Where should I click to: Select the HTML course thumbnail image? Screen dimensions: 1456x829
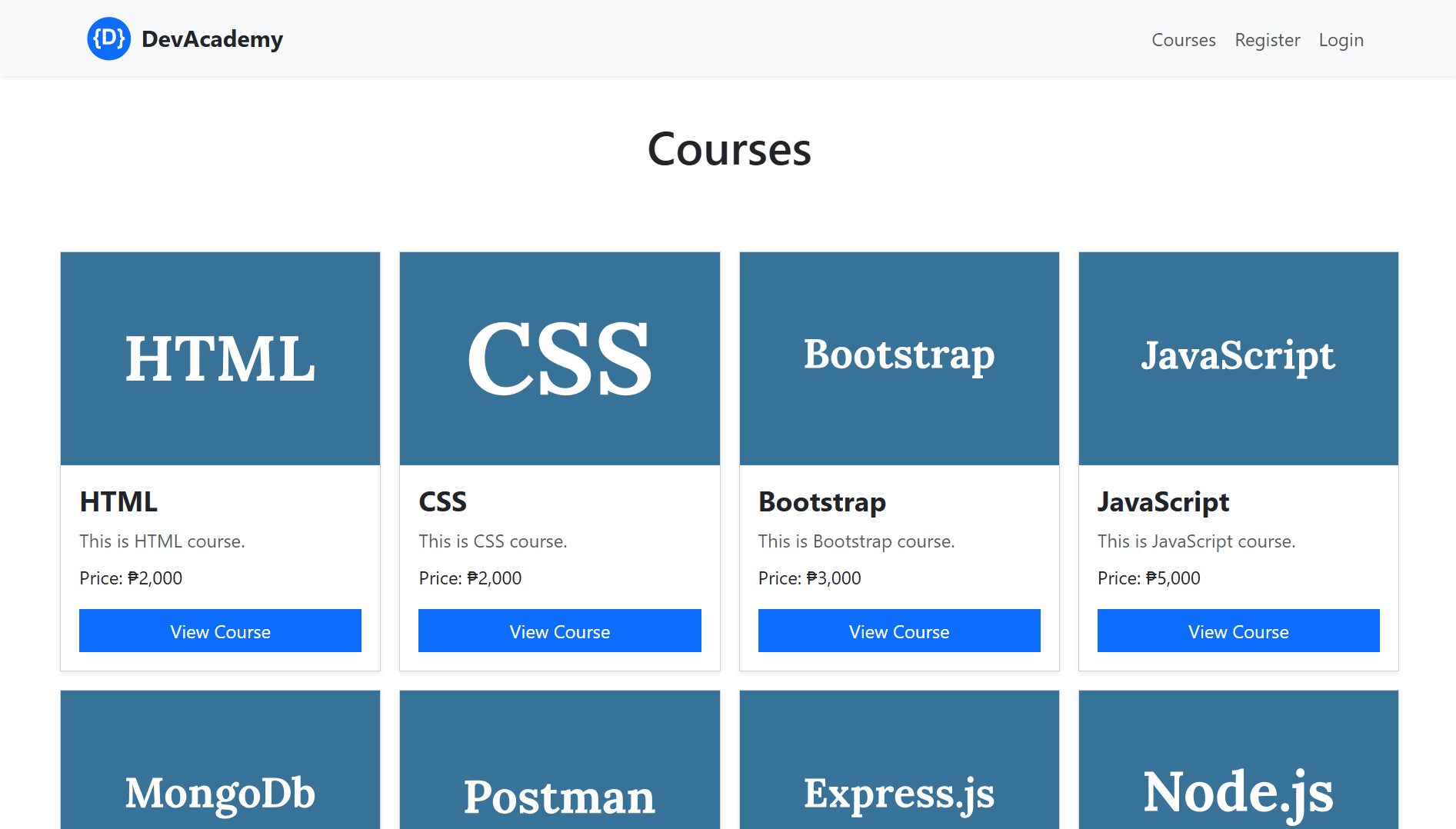[x=220, y=358]
